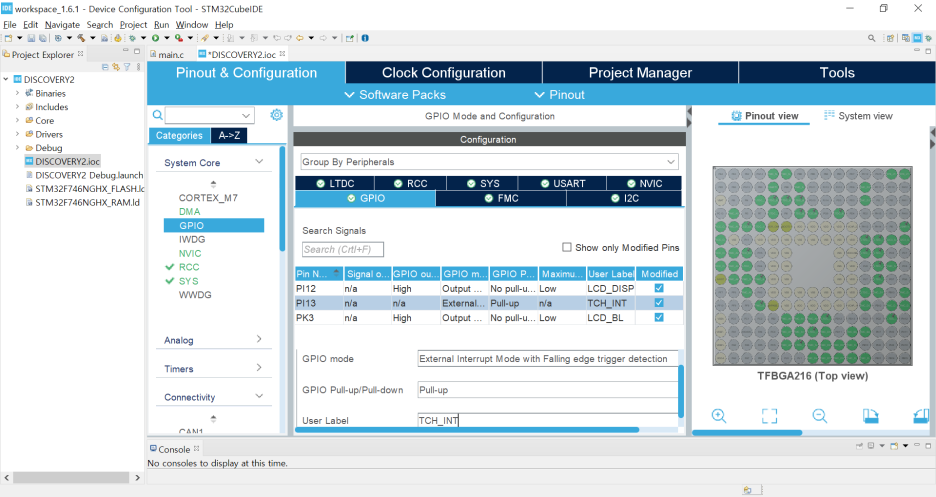Switch to Device Configuration Tool perspective icon

(x=917, y=38)
